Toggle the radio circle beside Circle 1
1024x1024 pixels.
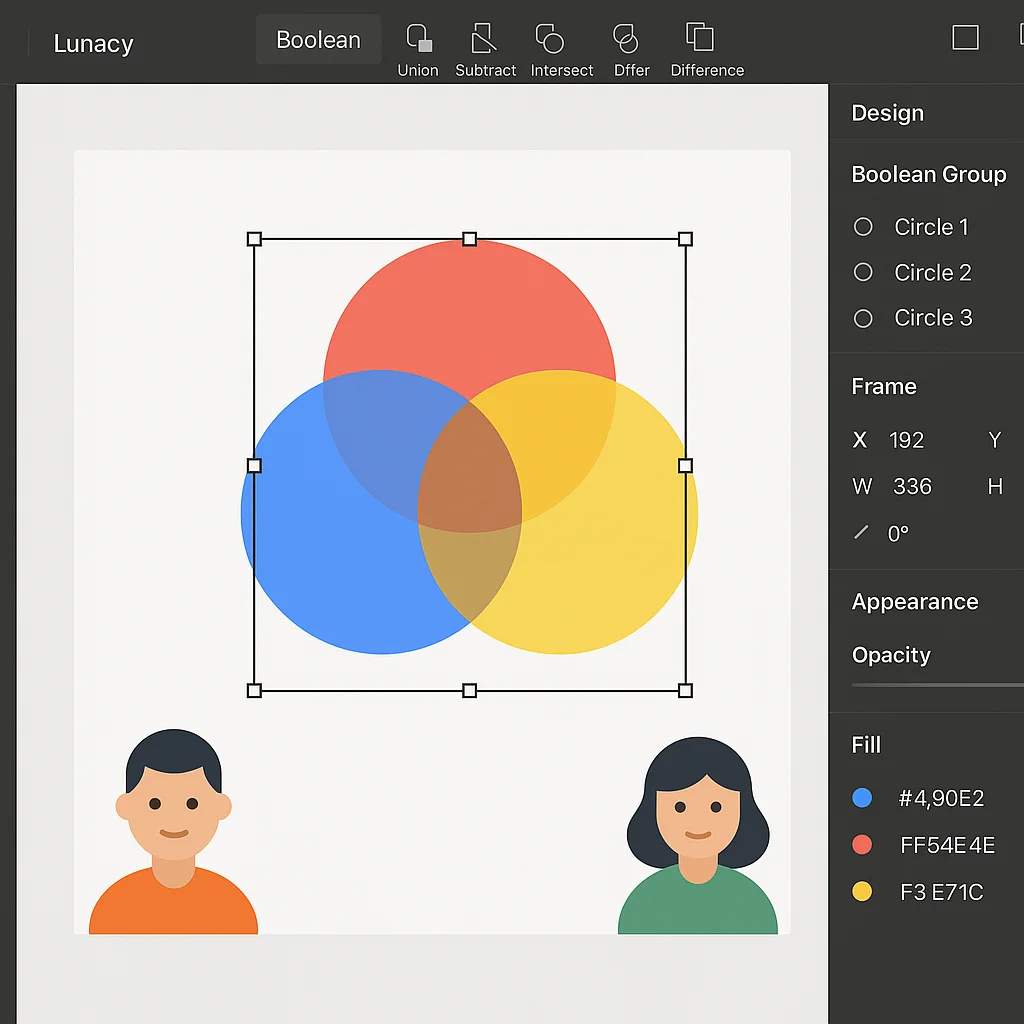tap(862, 227)
